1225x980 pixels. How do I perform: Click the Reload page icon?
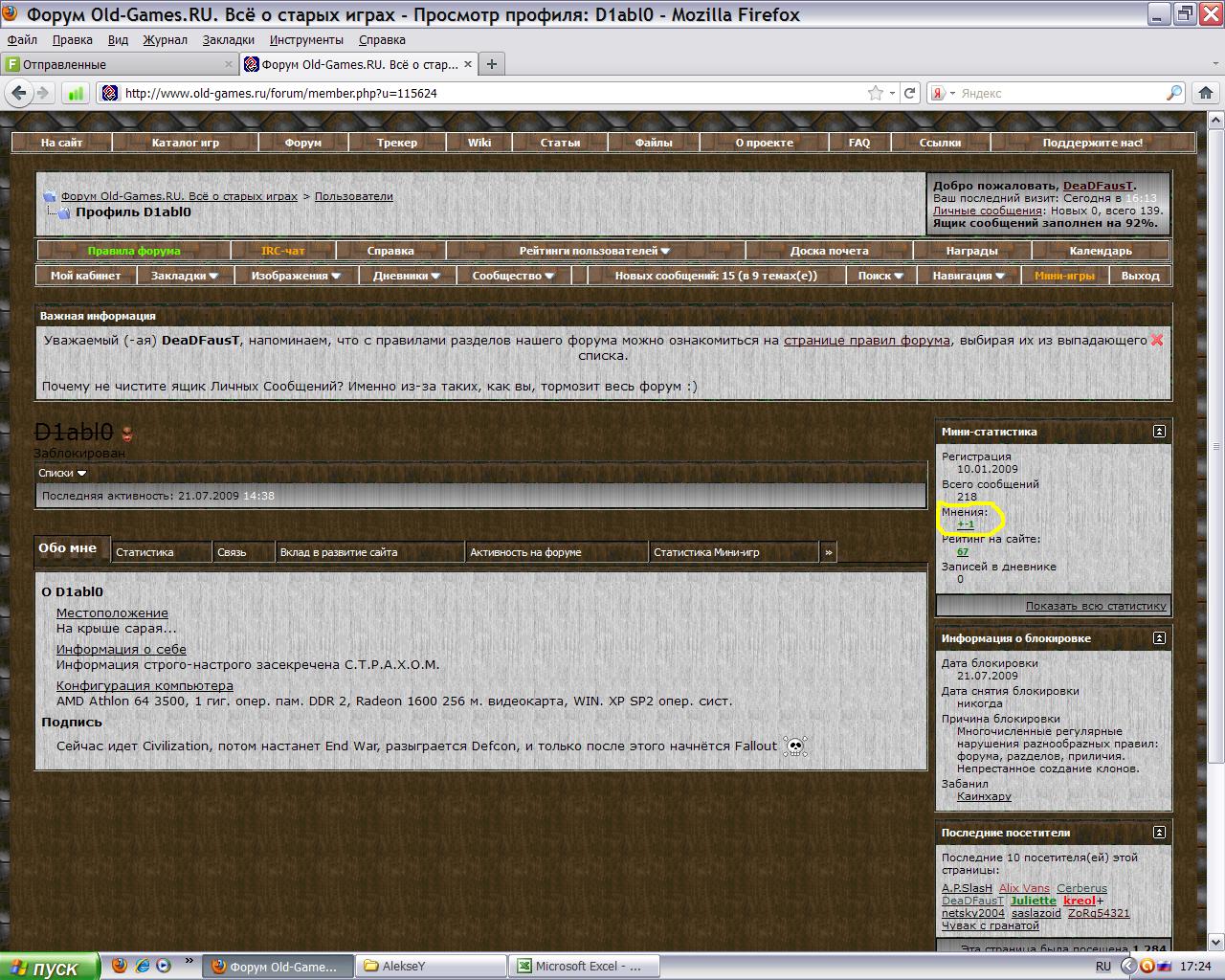[x=910, y=93]
